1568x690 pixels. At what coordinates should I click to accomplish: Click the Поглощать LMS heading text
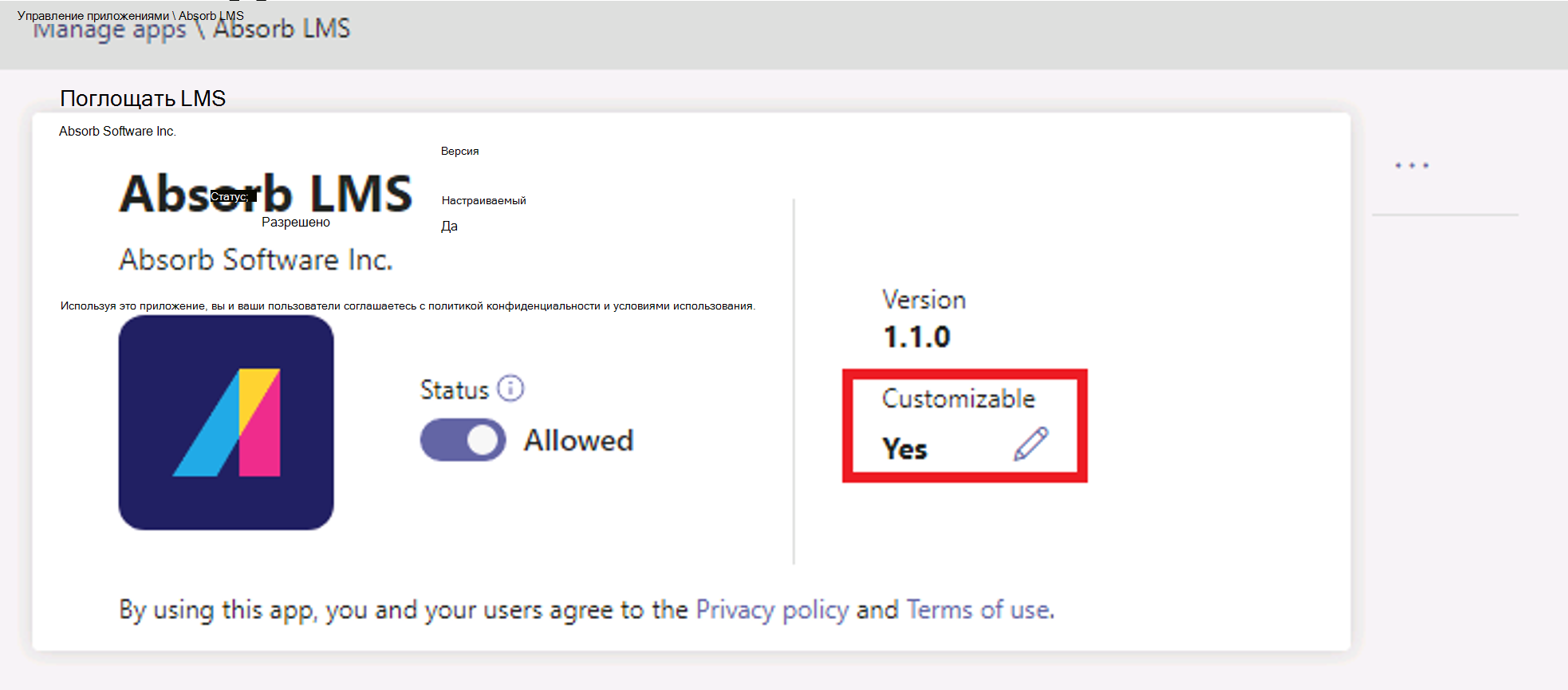(x=143, y=98)
